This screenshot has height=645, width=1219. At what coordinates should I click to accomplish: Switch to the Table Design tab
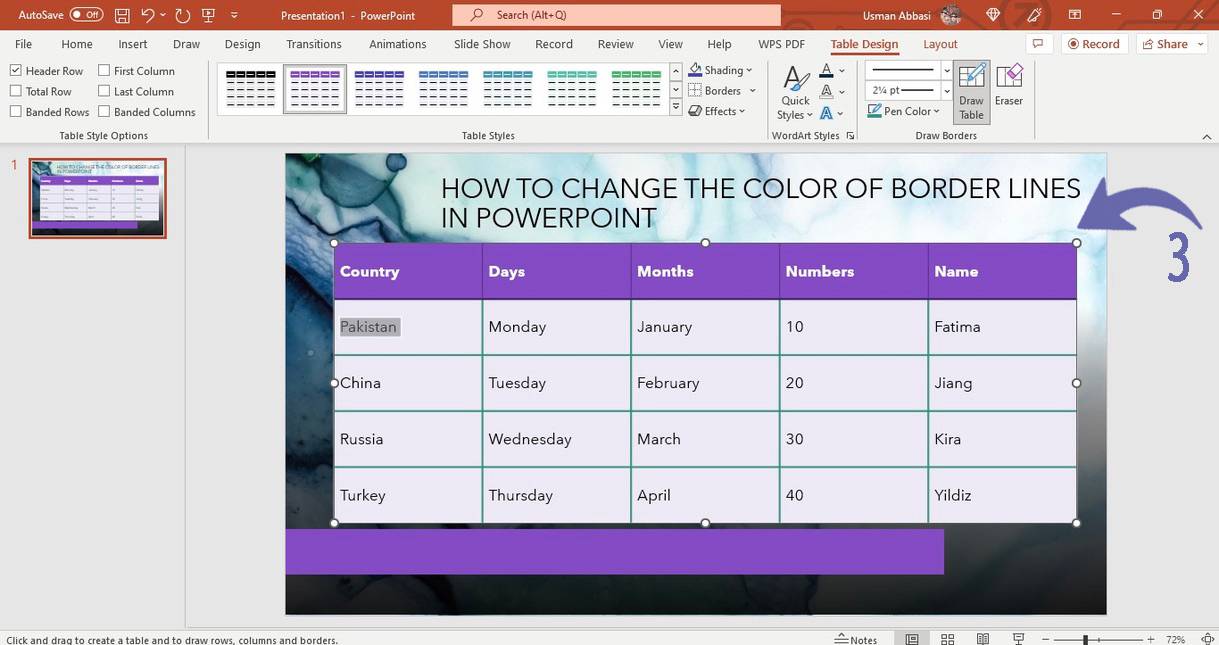pyautogui.click(x=863, y=44)
